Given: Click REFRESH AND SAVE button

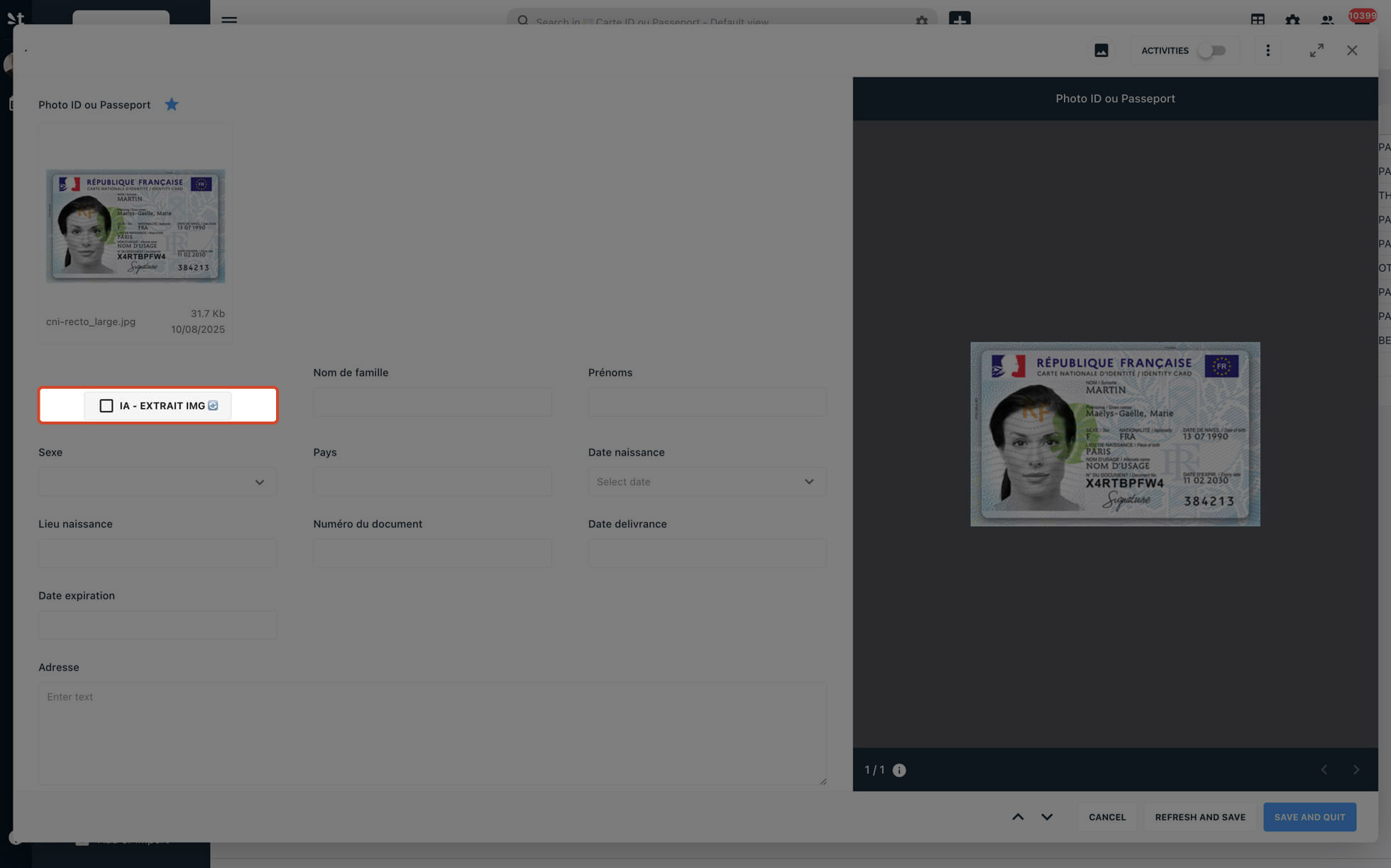Looking at the screenshot, I should [x=1200, y=817].
